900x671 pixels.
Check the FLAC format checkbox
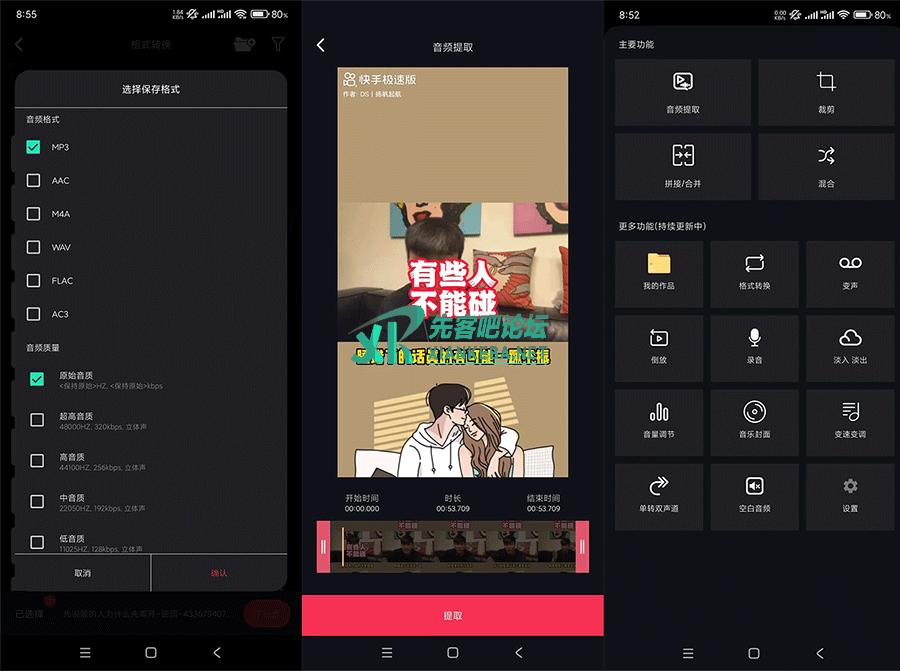click(x=34, y=281)
